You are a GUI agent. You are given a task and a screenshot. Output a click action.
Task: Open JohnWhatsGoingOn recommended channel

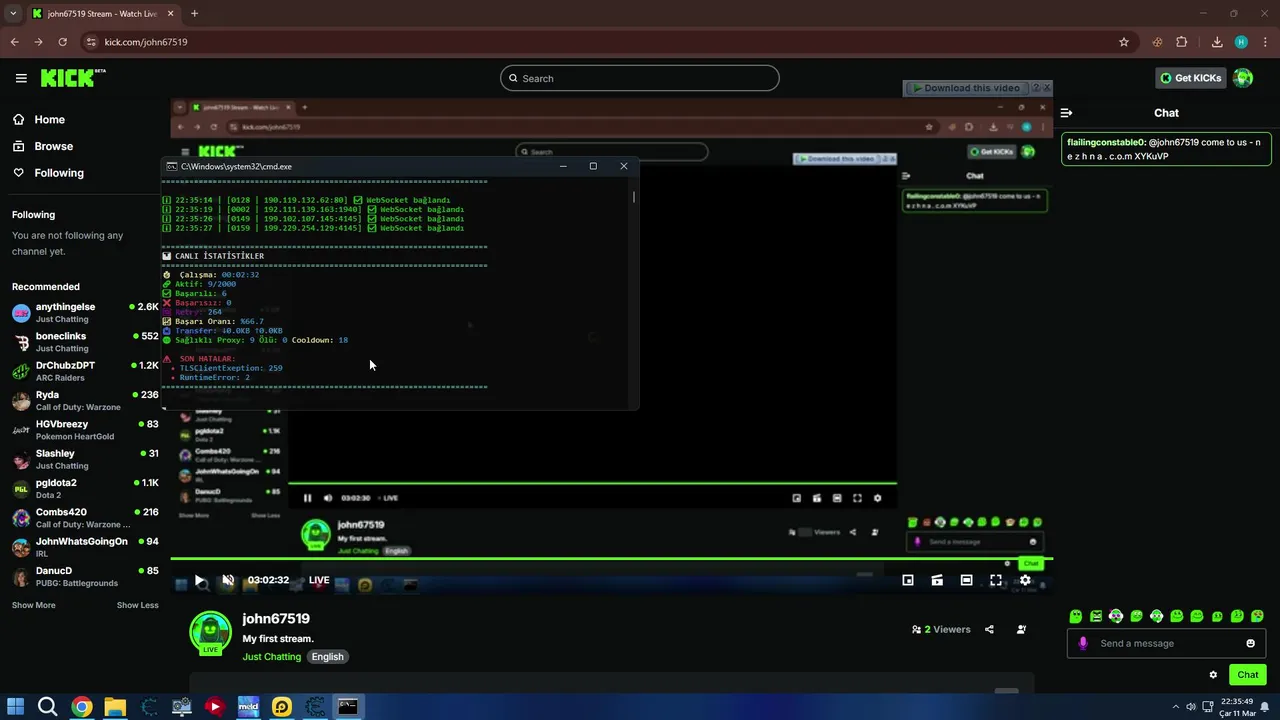(x=85, y=547)
